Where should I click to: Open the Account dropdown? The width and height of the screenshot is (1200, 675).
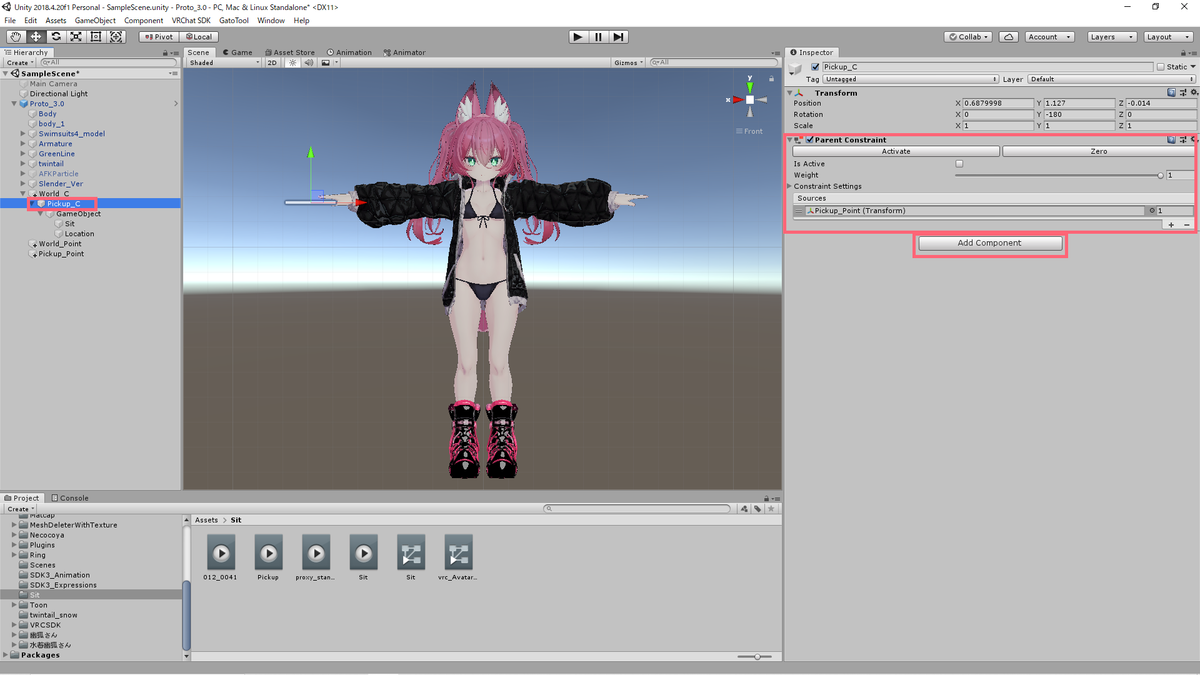1049,37
